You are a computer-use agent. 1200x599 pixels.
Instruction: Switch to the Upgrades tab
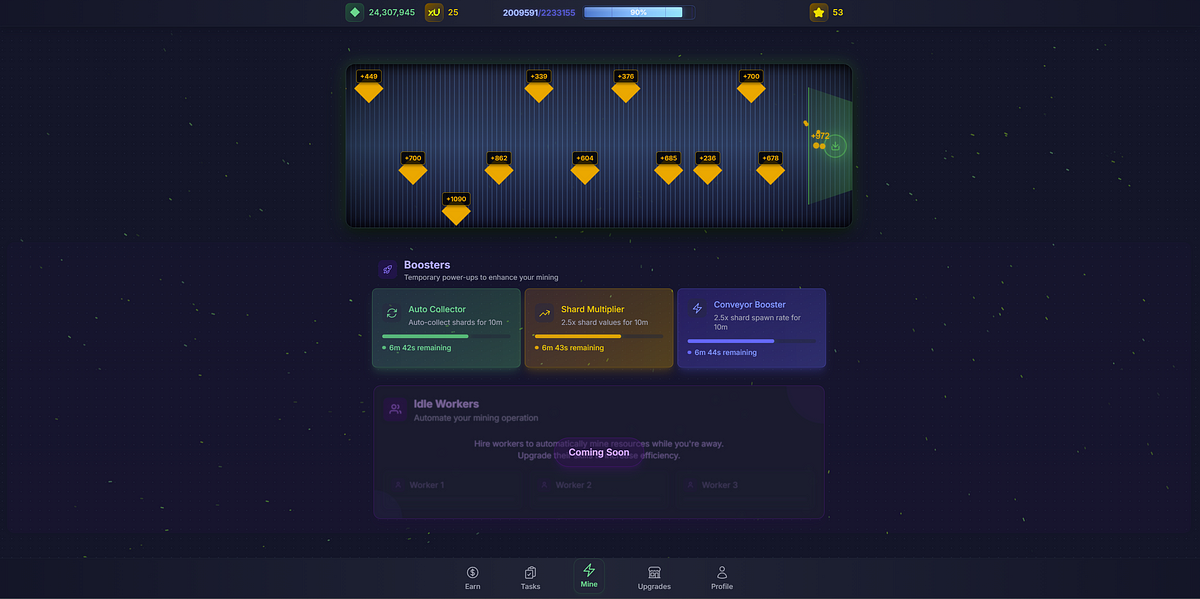tap(654, 577)
